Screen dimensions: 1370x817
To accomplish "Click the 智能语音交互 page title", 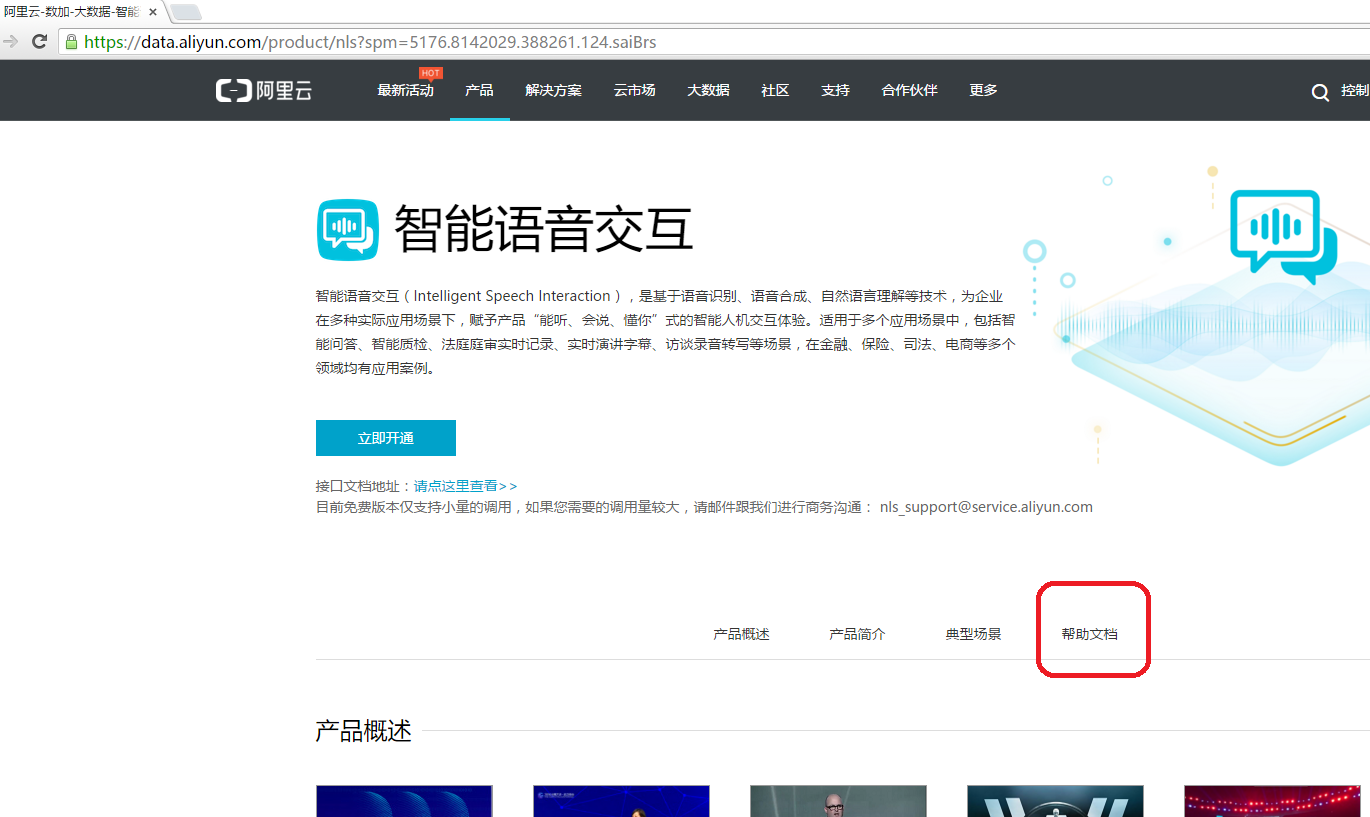I will 543,229.
